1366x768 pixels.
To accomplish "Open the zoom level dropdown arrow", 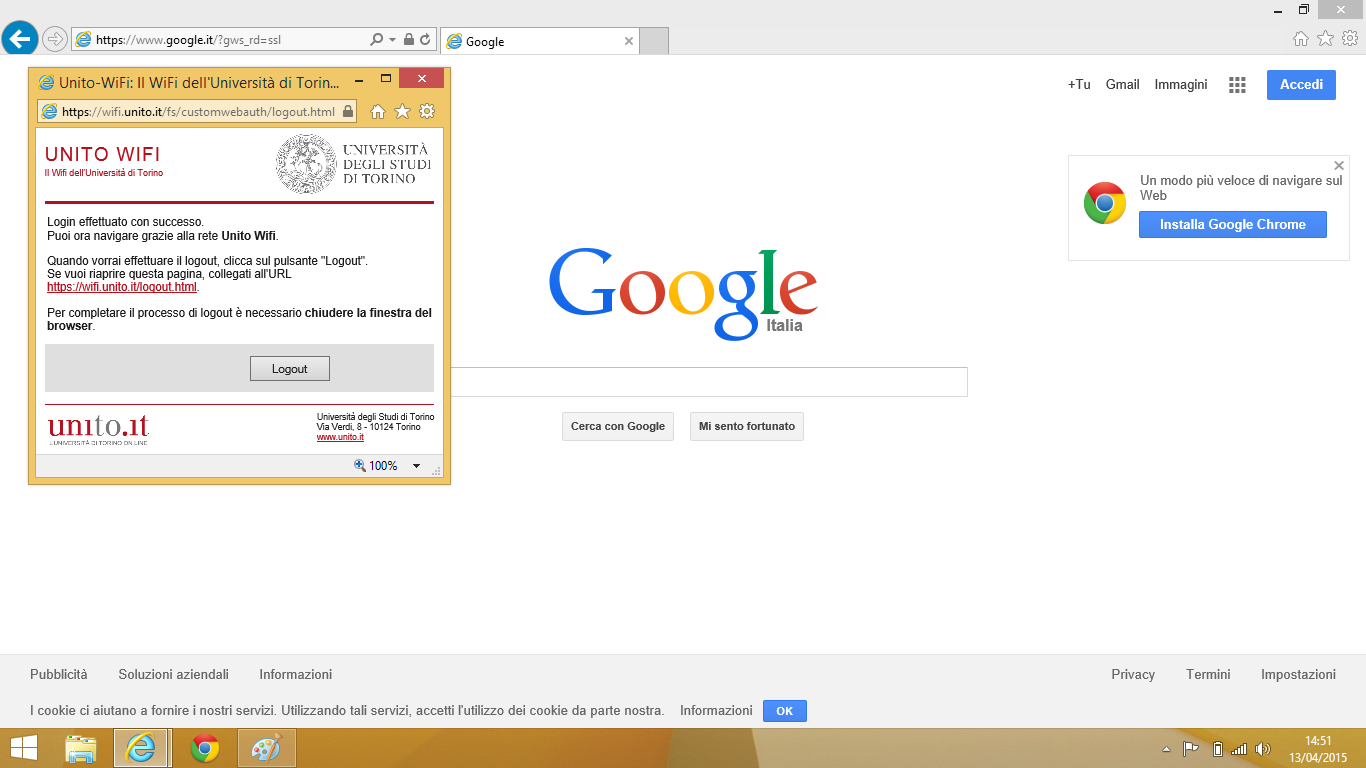I will (417, 466).
